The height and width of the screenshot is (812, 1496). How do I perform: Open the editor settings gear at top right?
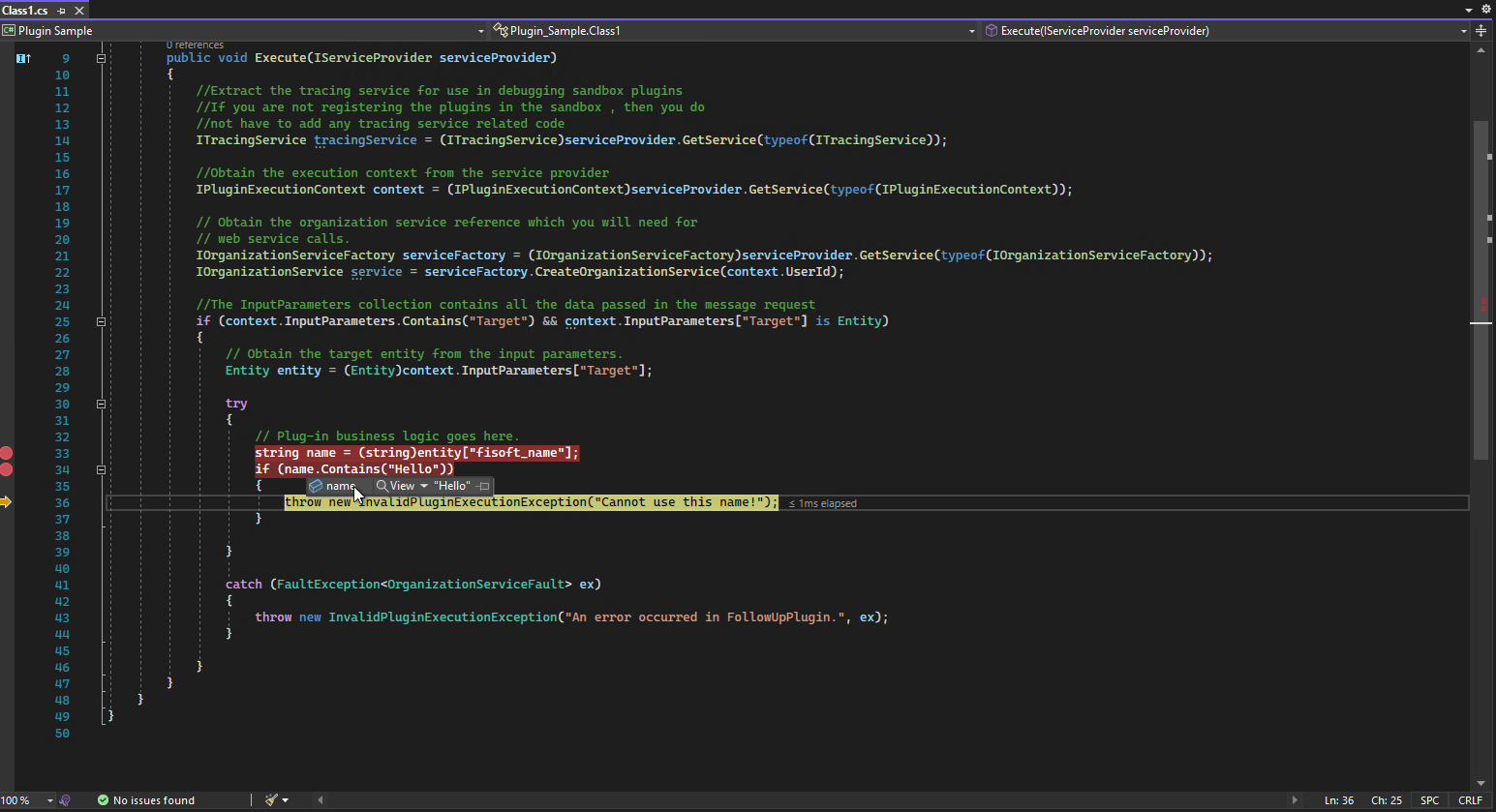point(1485,8)
